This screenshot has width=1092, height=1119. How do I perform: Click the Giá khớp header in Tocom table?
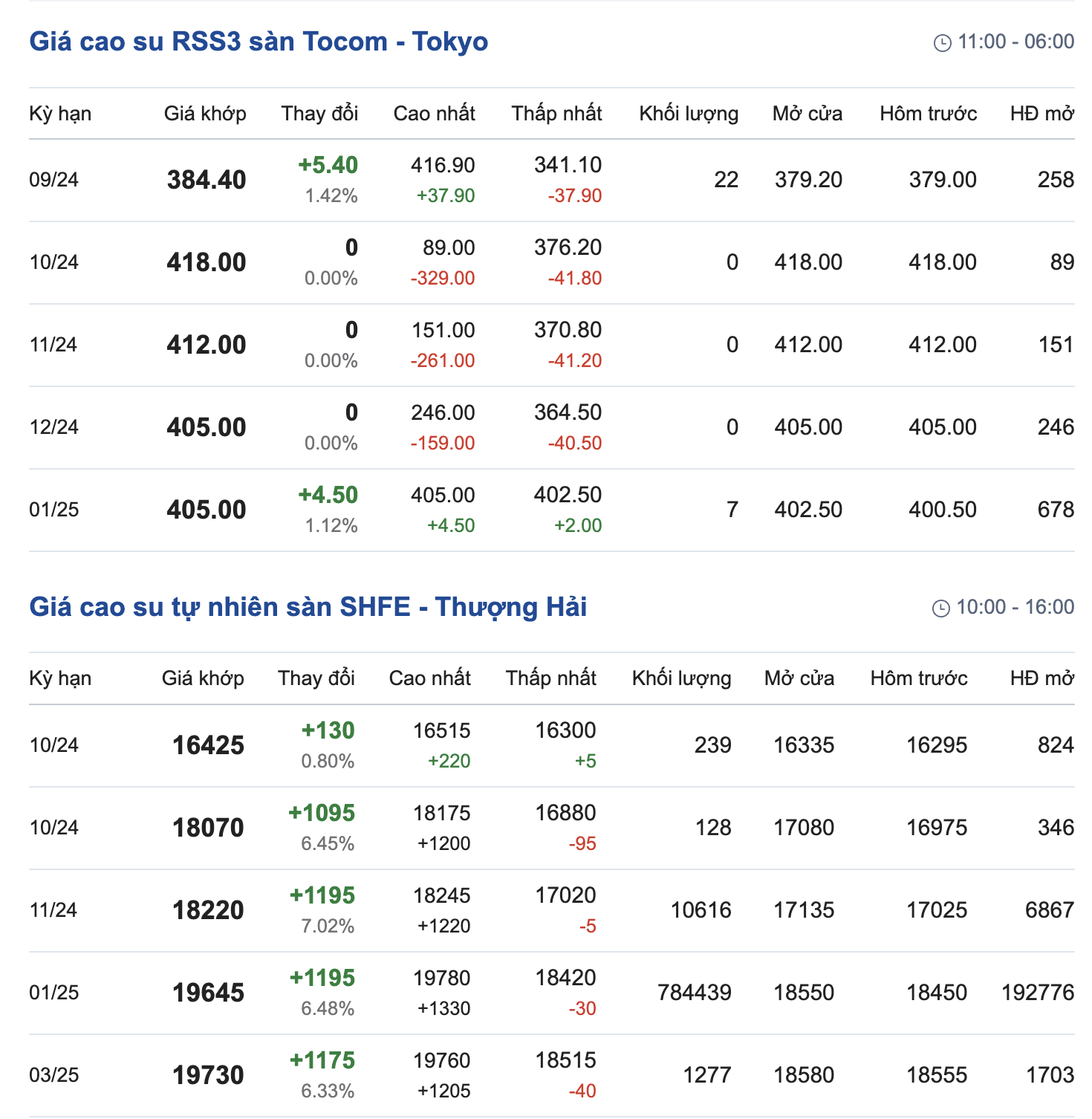tap(205, 114)
